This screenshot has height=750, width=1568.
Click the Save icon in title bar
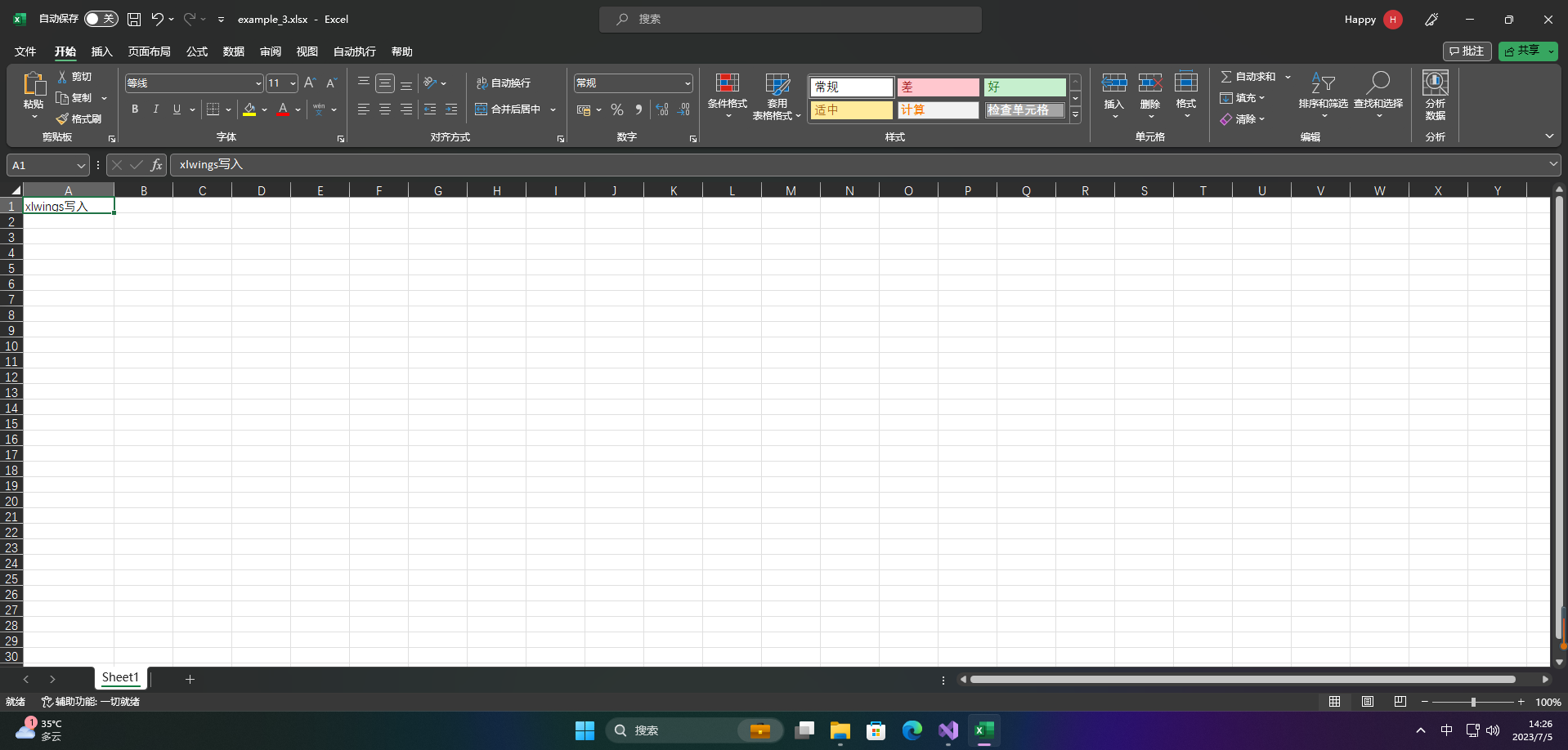click(x=134, y=19)
